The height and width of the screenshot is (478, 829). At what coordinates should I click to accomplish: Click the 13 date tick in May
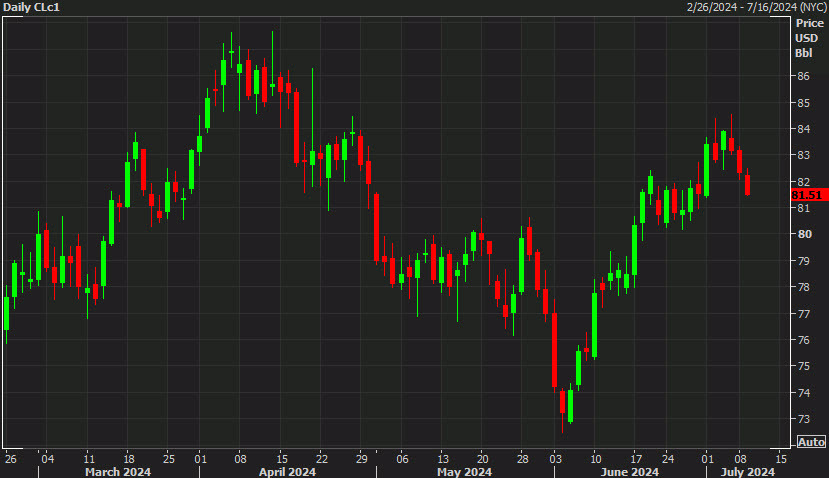point(443,458)
